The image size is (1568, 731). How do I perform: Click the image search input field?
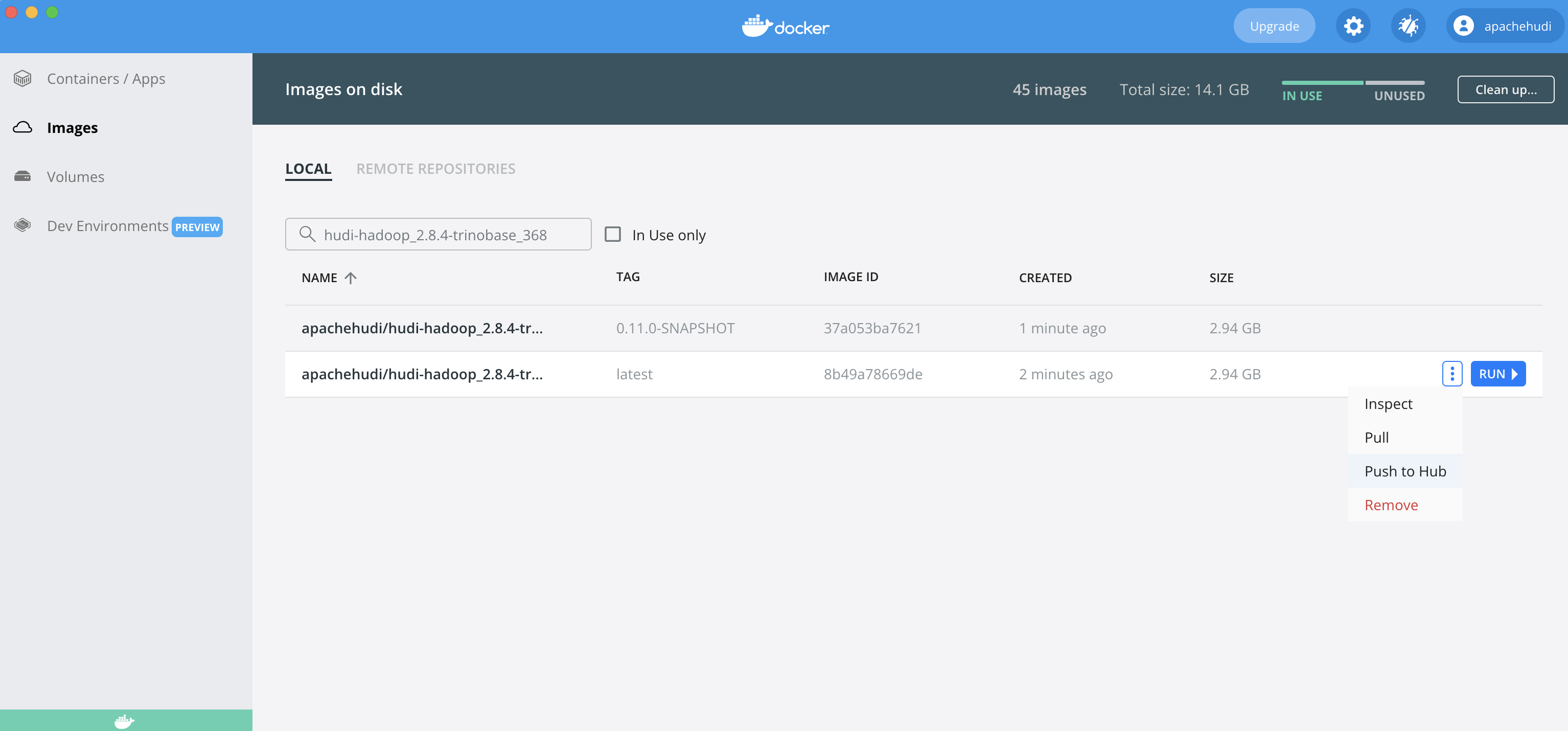(x=437, y=234)
